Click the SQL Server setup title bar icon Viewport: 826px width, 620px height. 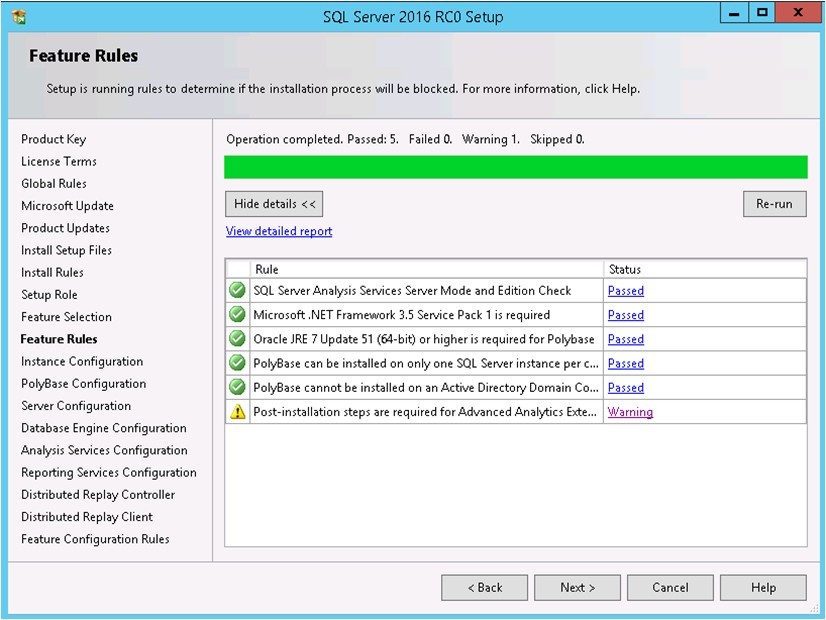coord(19,16)
